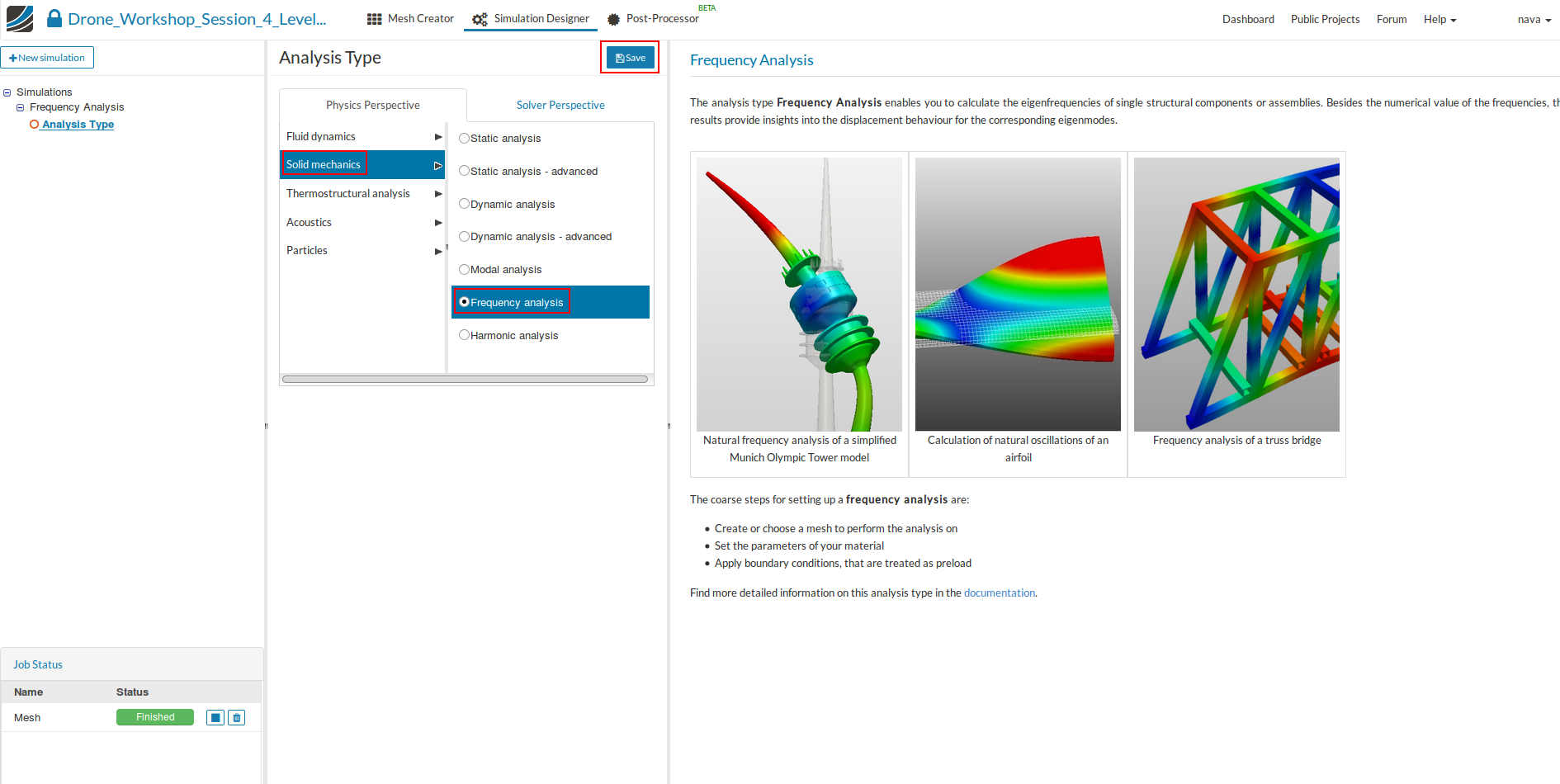Screen dimensions: 1560x784
Task: Select Harmonic analysis radio button
Action: click(464, 335)
